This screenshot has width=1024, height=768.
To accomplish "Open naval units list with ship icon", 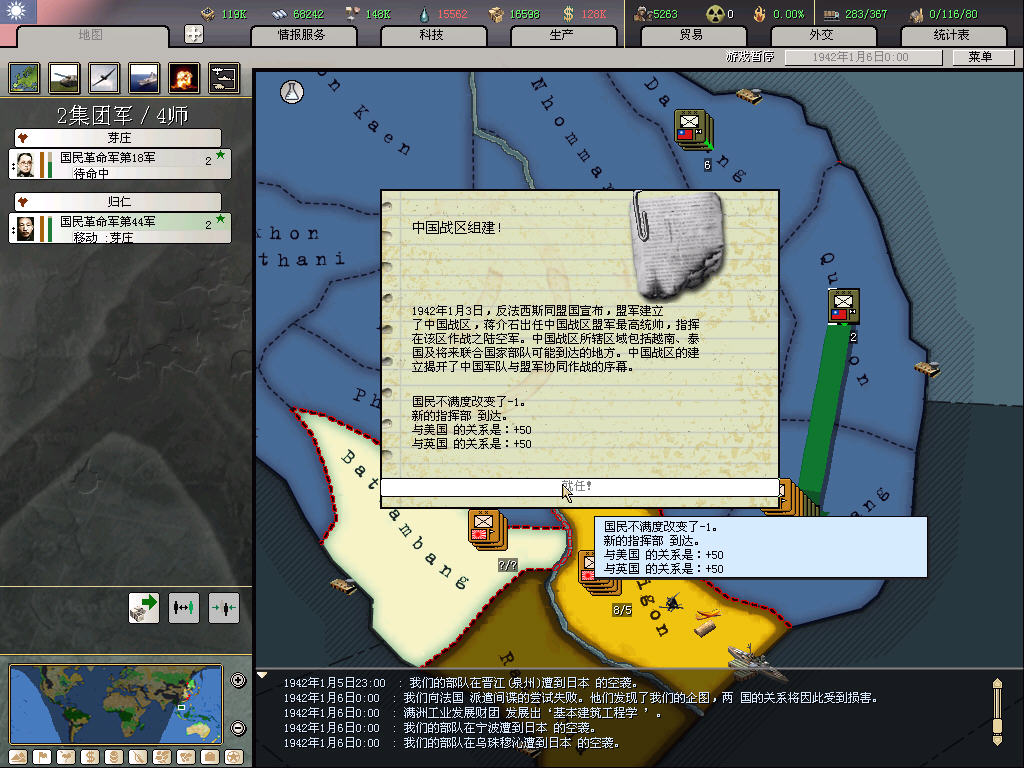I will [x=144, y=78].
